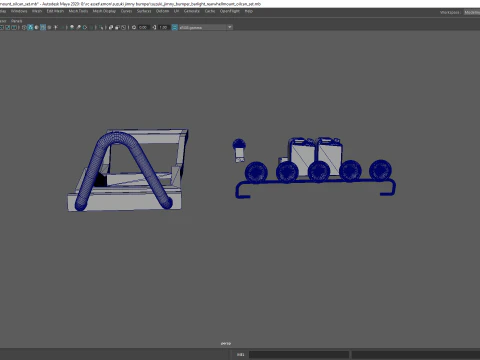Toggle the safe title overlay icon
480x360 pixels.
(14, 27)
